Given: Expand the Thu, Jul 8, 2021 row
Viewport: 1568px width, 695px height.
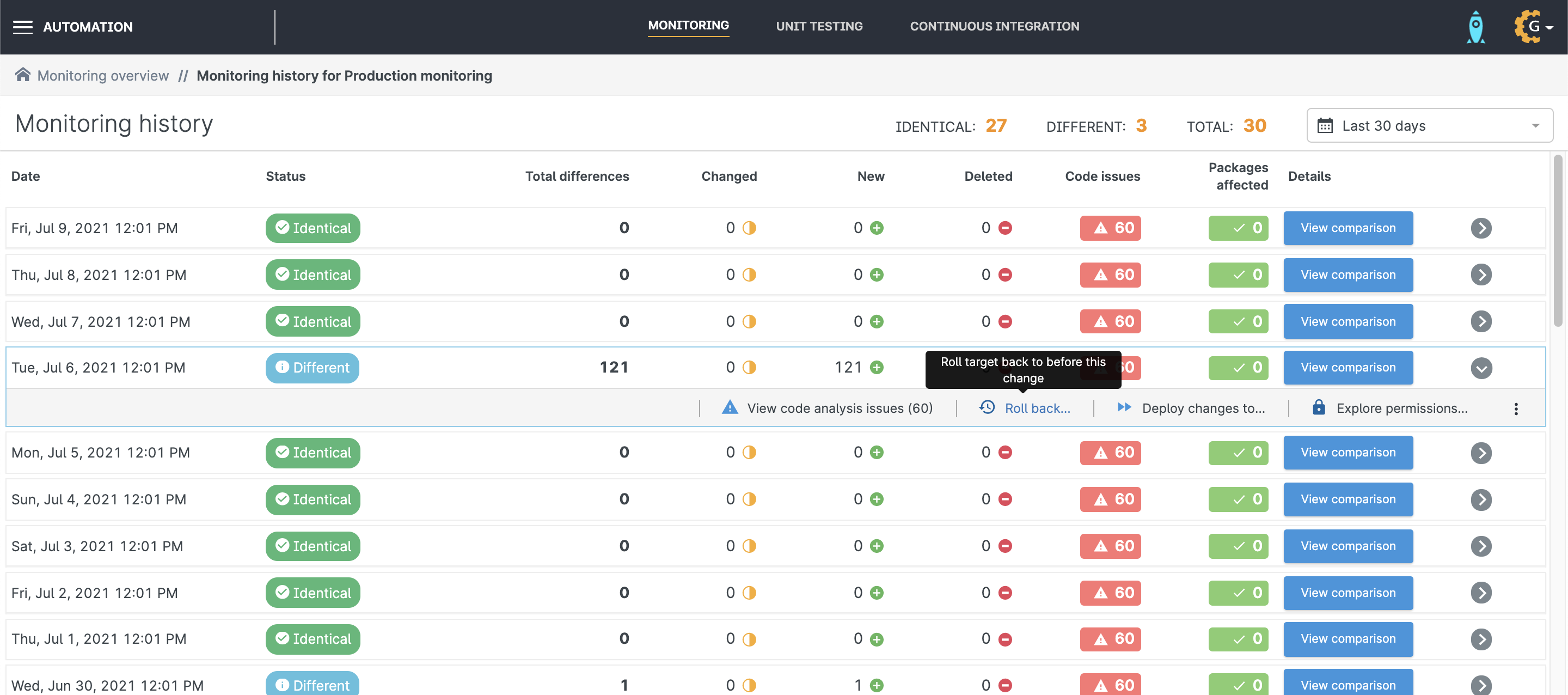Looking at the screenshot, I should [1481, 275].
